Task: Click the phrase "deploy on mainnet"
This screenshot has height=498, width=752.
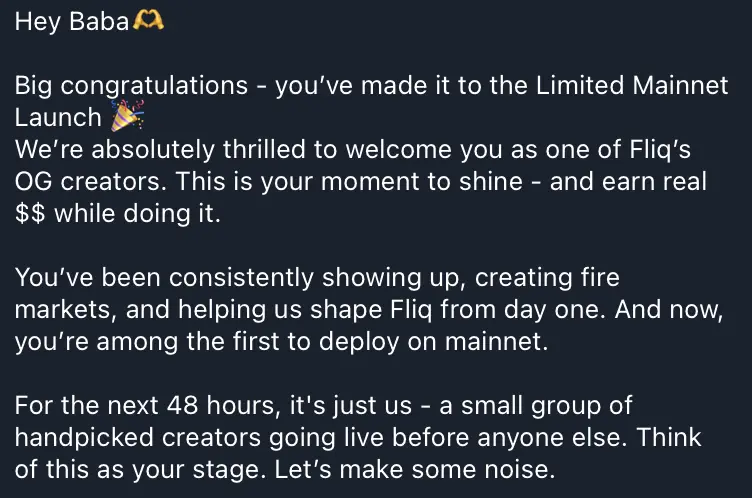Action: point(434,342)
